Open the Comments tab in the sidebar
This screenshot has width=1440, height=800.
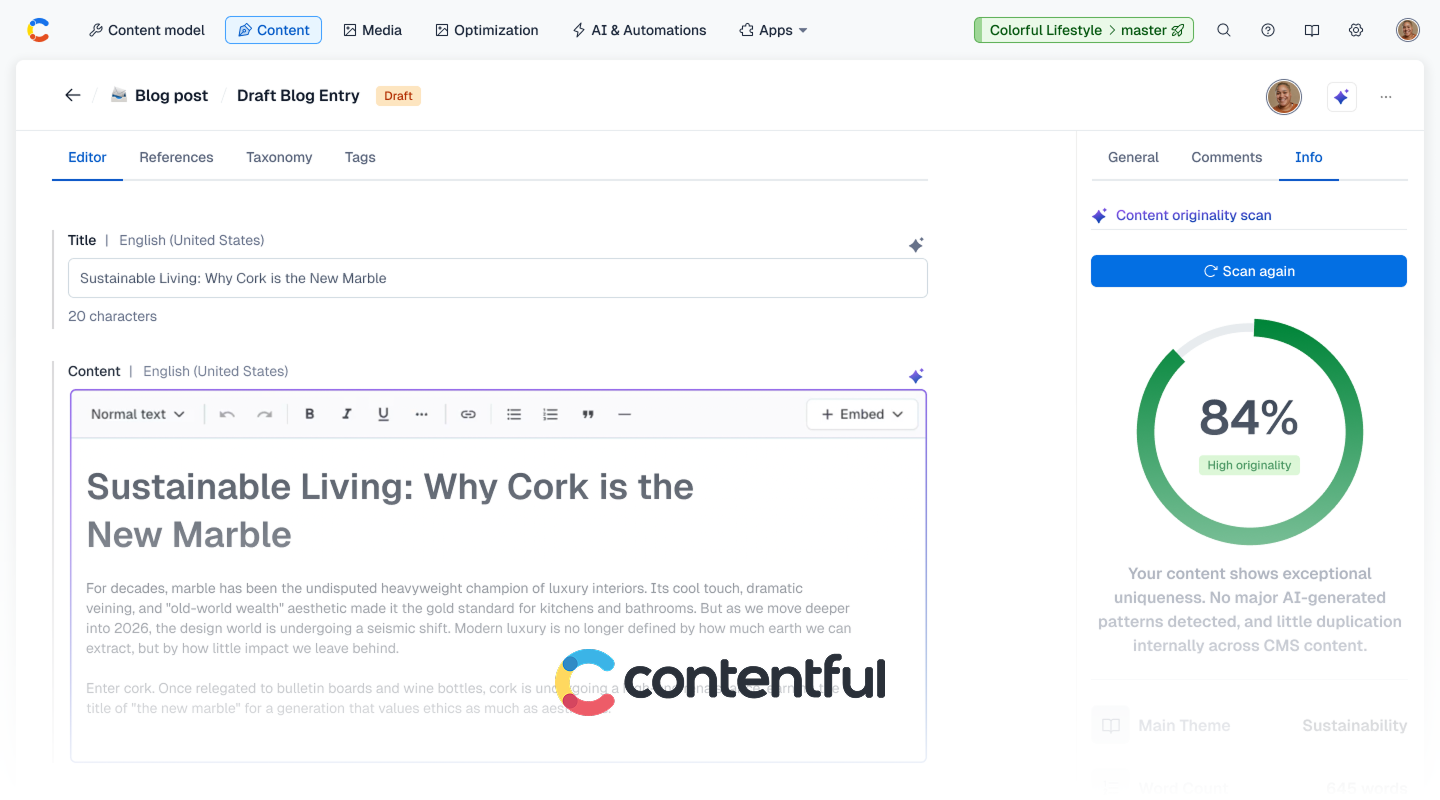[x=1226, y=157]
